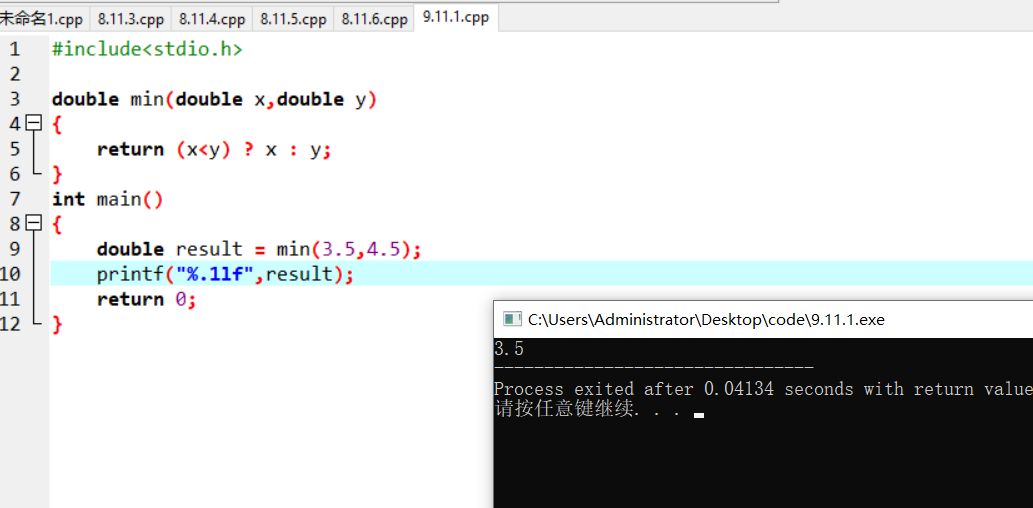The width and height of the screenshot is (1033, 508).
Task: Click line number 7 in the gutter
Action: (x=14, y=199)
